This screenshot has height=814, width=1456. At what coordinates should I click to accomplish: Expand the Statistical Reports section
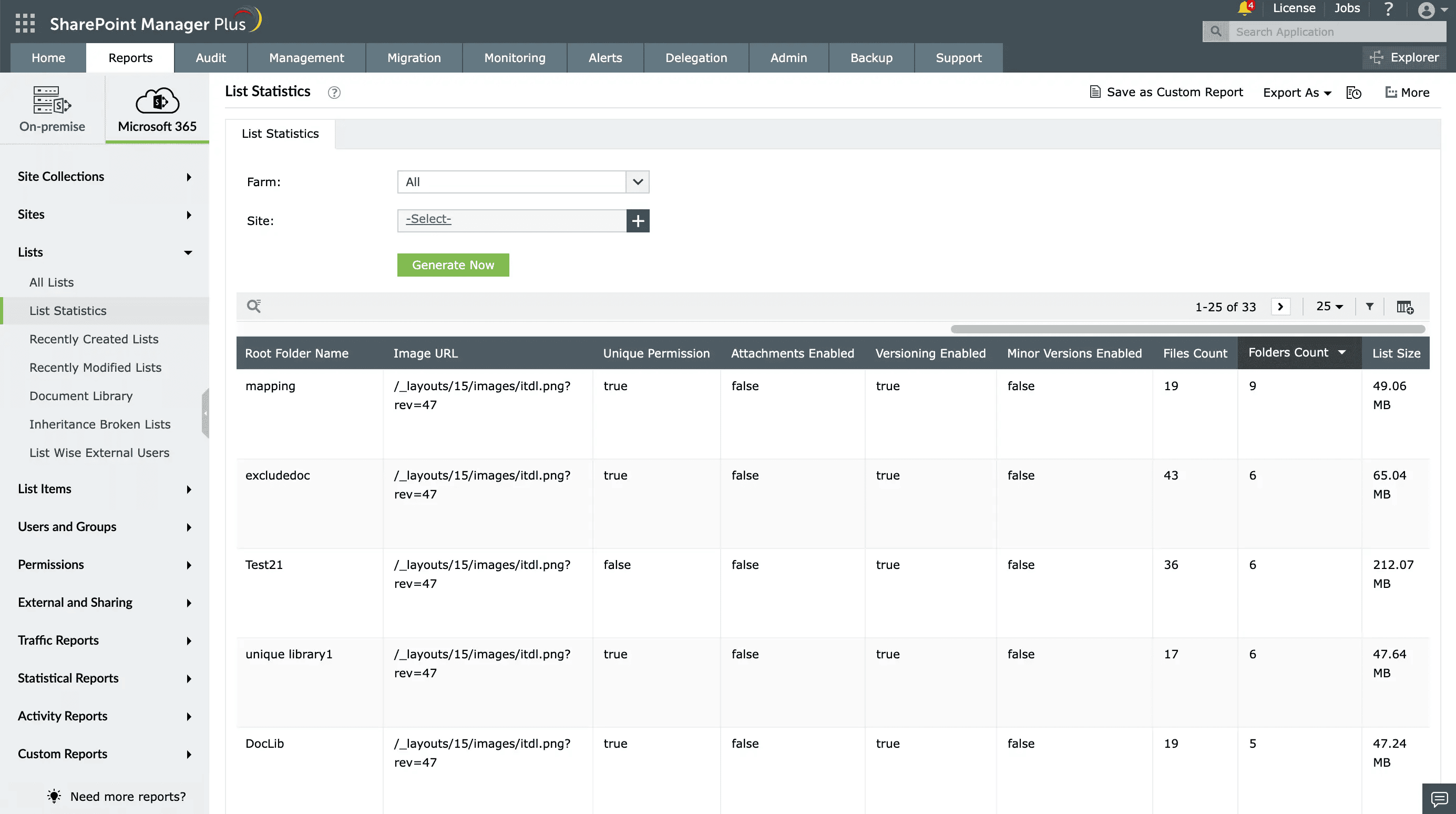(105, 678)
